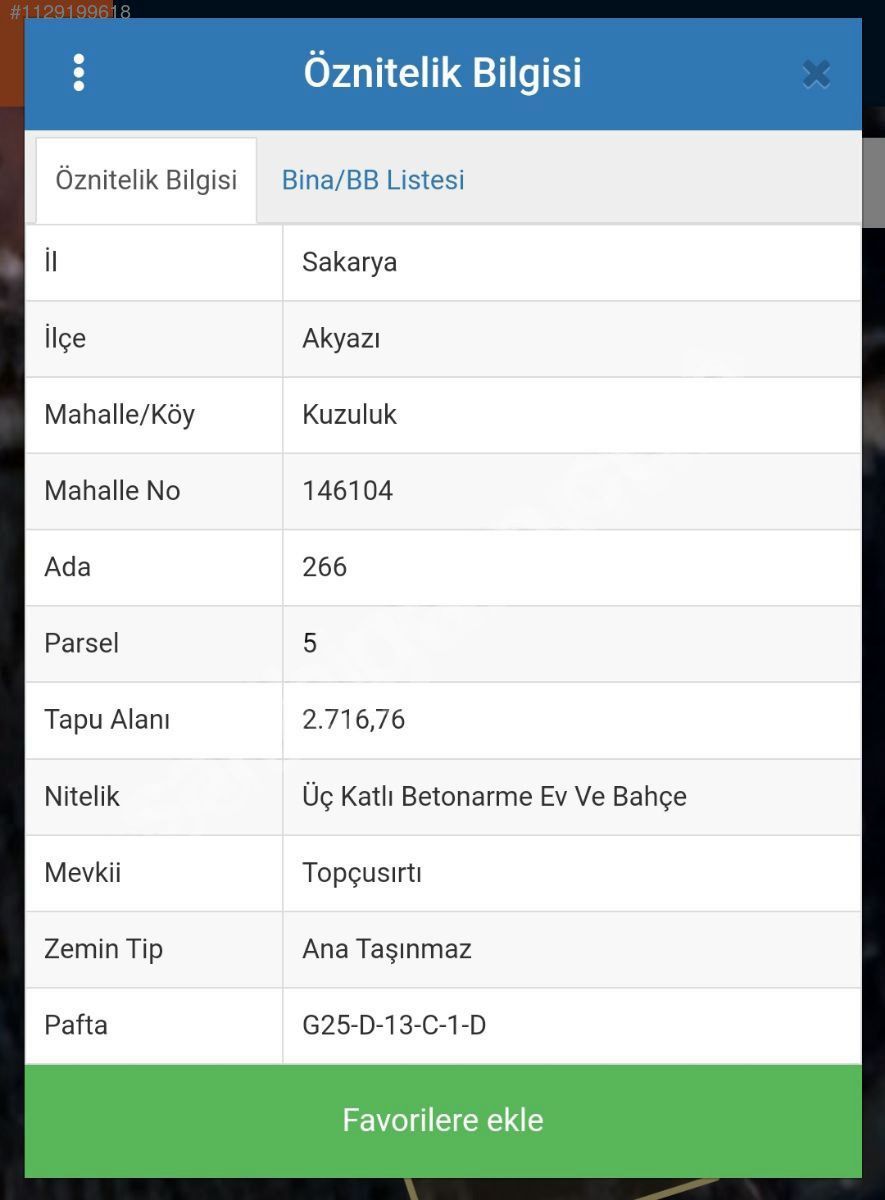Screen dimensions: 885x1200
Task: Select the Kuzuluk neighborhood value
Action: pyautogui.click(x=349, y=414)
